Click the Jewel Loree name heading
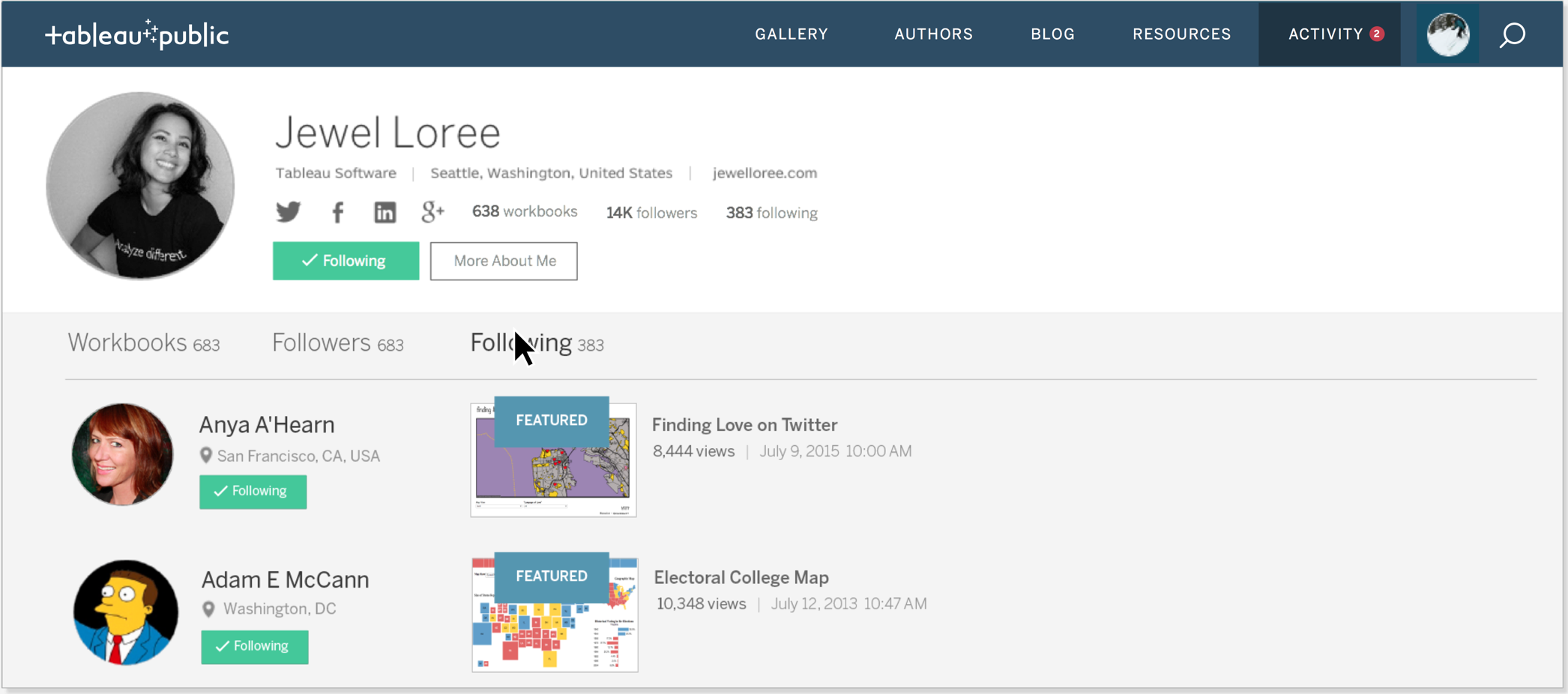Viewport: 1568px width, 694px height. tap(388, 133)
